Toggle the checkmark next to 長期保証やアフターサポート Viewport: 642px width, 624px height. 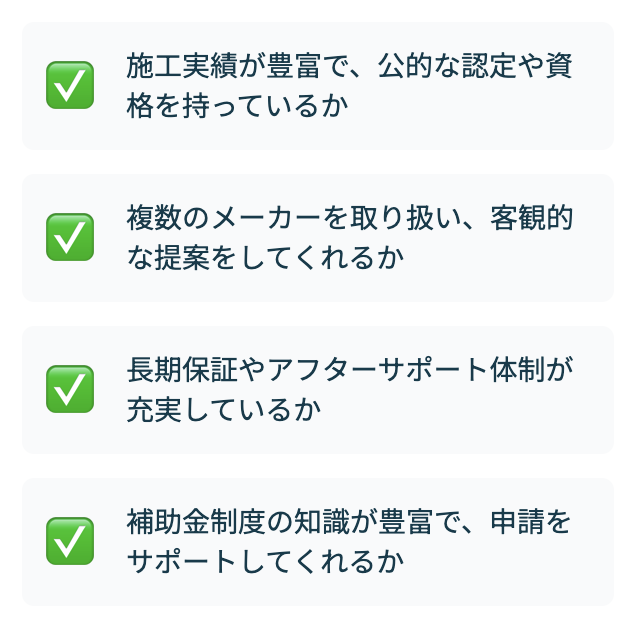tap(70, 389)
